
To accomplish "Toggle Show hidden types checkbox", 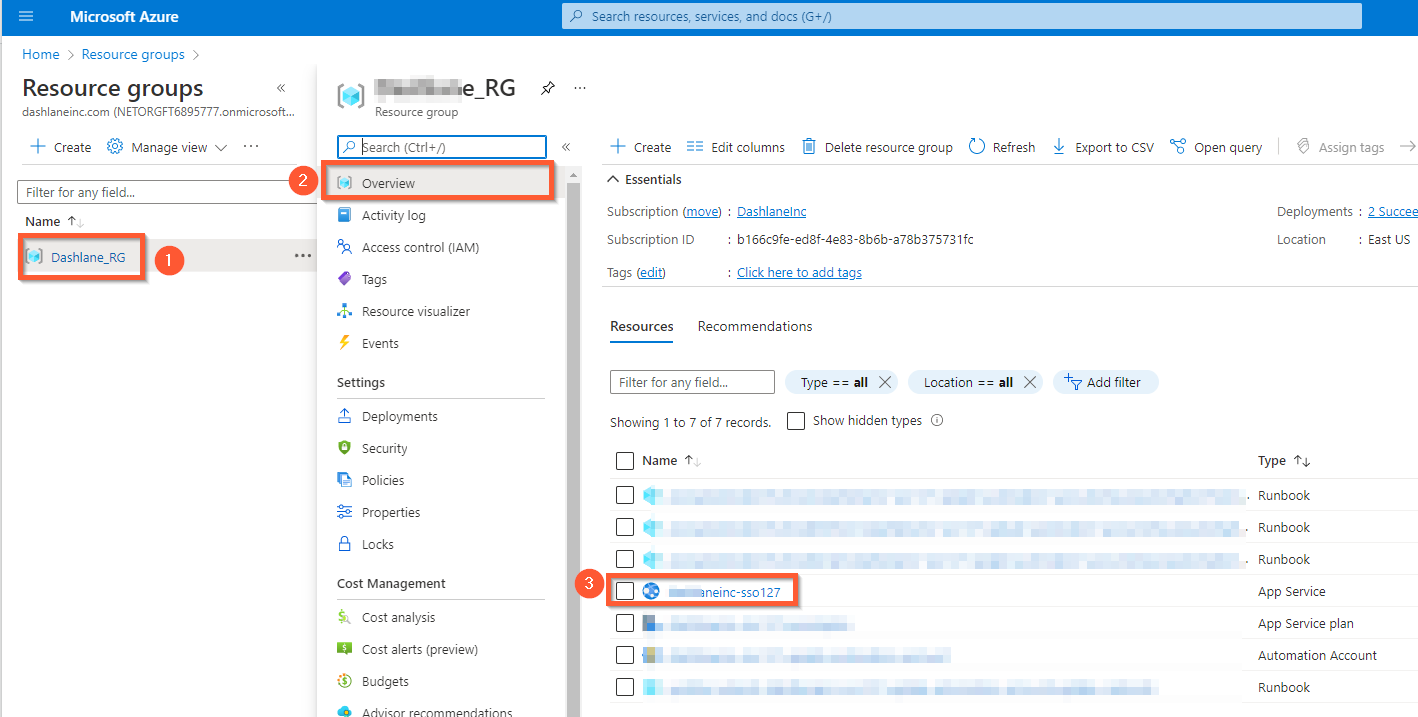I will click(x=796, y=421).
